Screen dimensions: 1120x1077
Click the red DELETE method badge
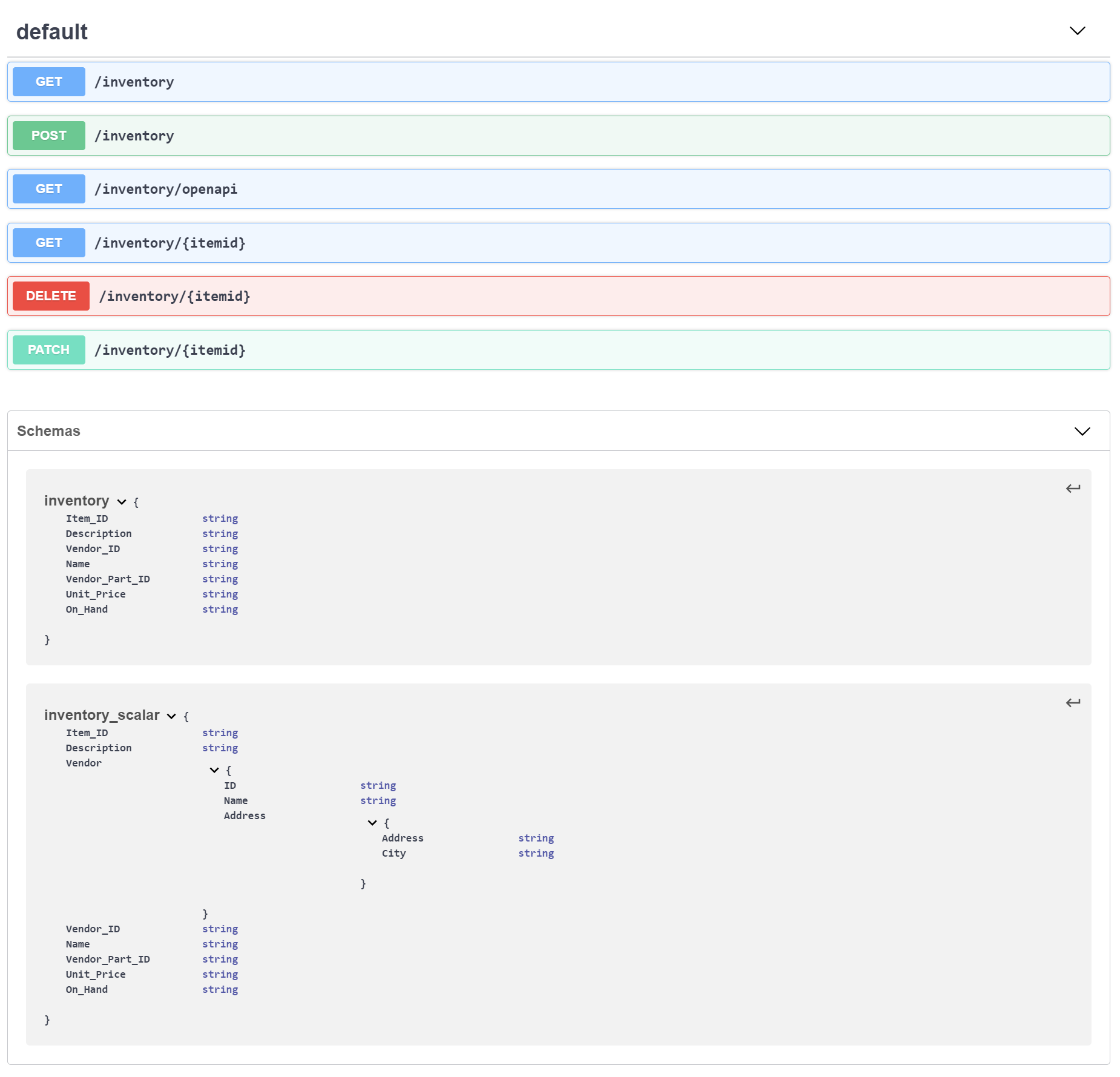51,296
